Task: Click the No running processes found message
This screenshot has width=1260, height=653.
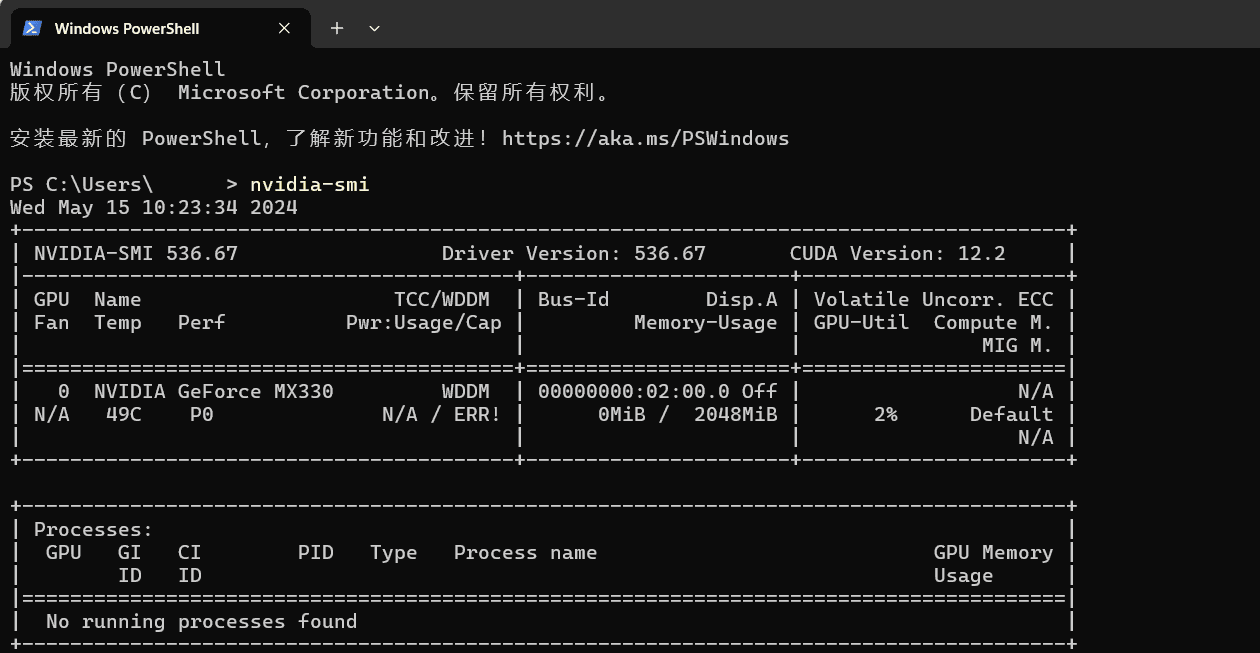Action: click(x=201, y=621)
